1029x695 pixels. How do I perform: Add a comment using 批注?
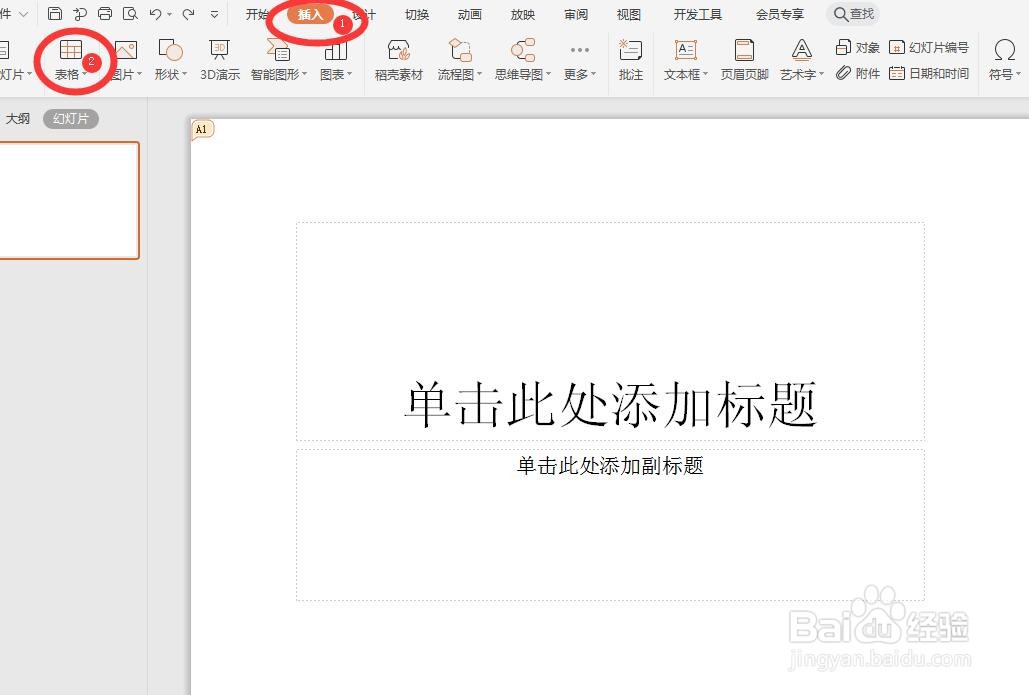(631, 60)
